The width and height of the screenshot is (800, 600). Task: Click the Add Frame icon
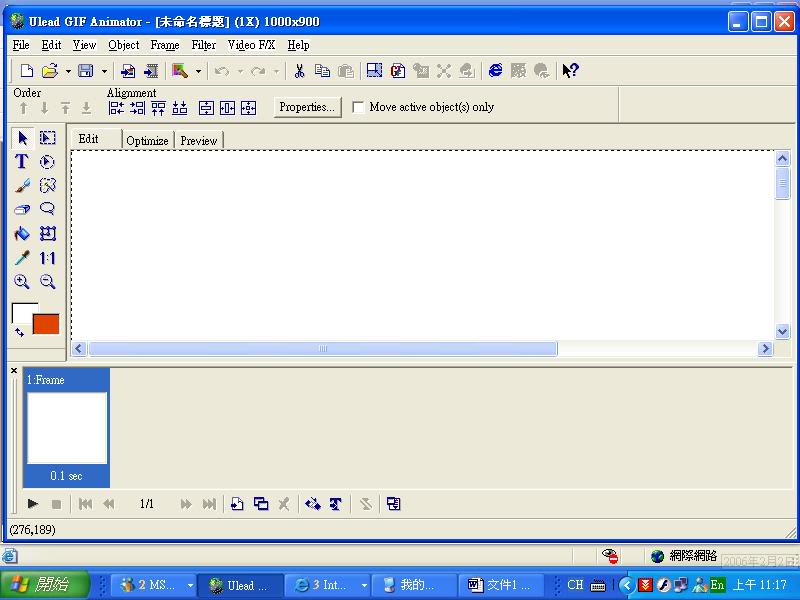click(237, 504)
